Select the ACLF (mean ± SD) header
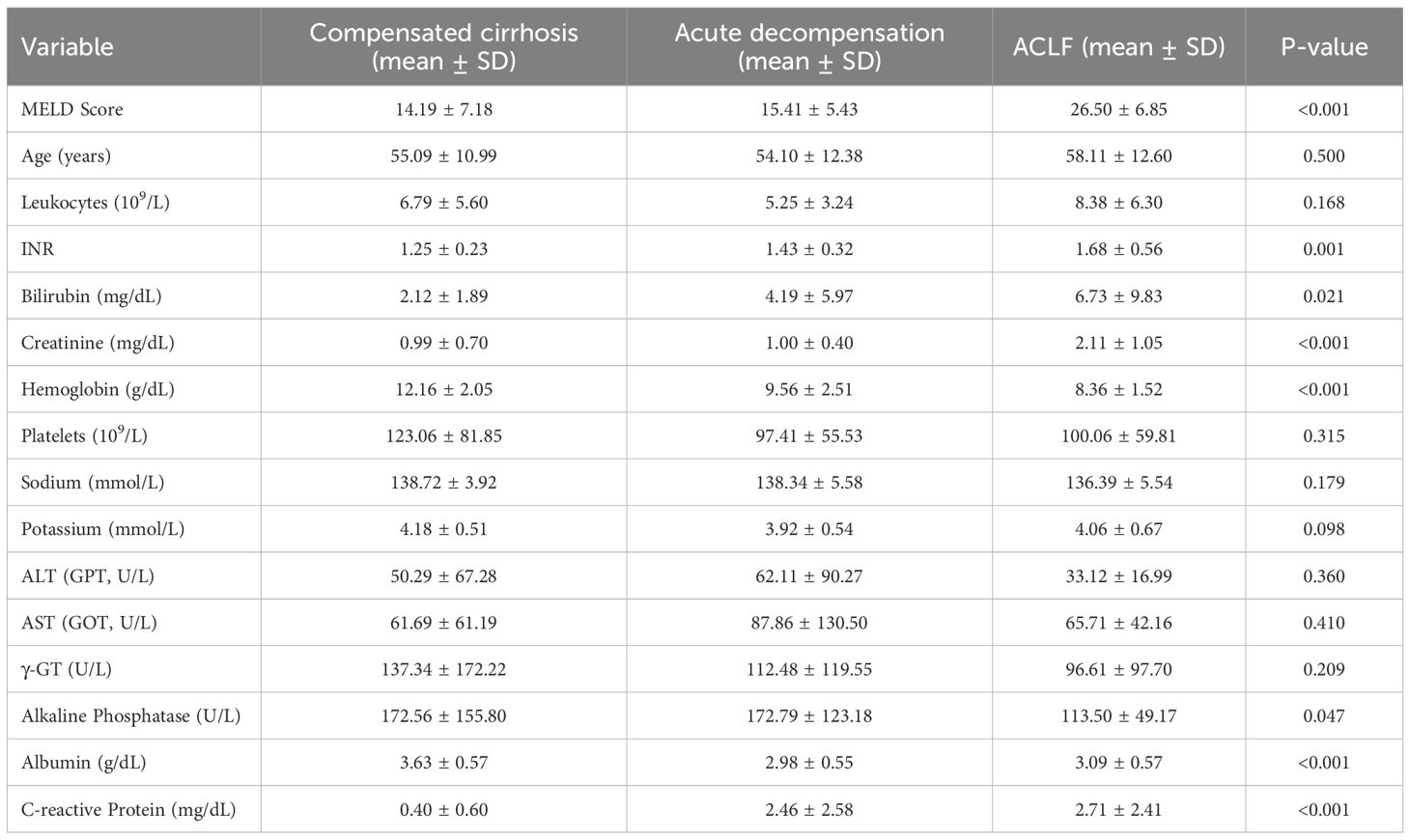Screen dimensions: 1410x840 click(x=1118, y=46)
